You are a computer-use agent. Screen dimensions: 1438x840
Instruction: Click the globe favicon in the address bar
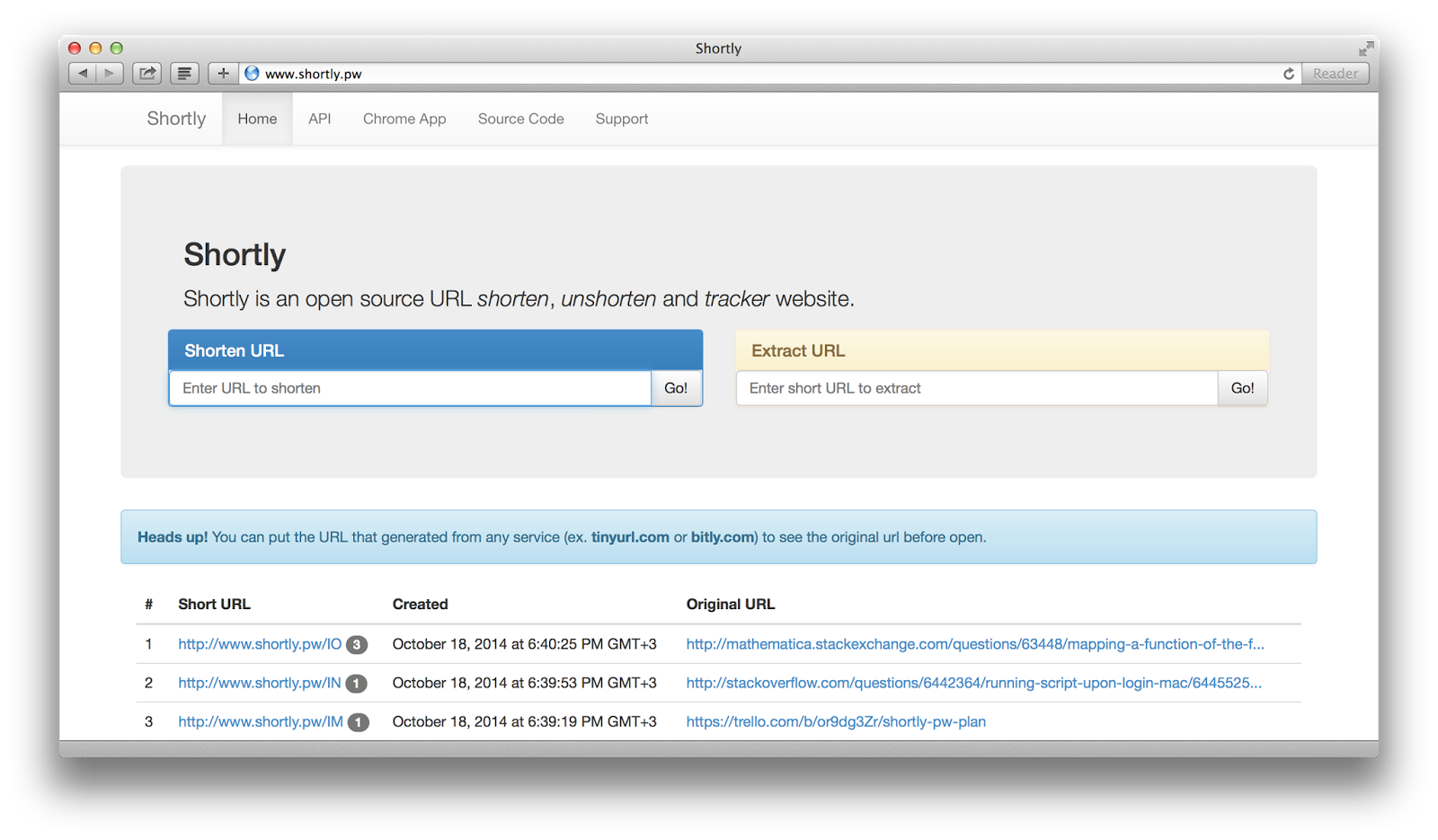click(x=251, y=73)
